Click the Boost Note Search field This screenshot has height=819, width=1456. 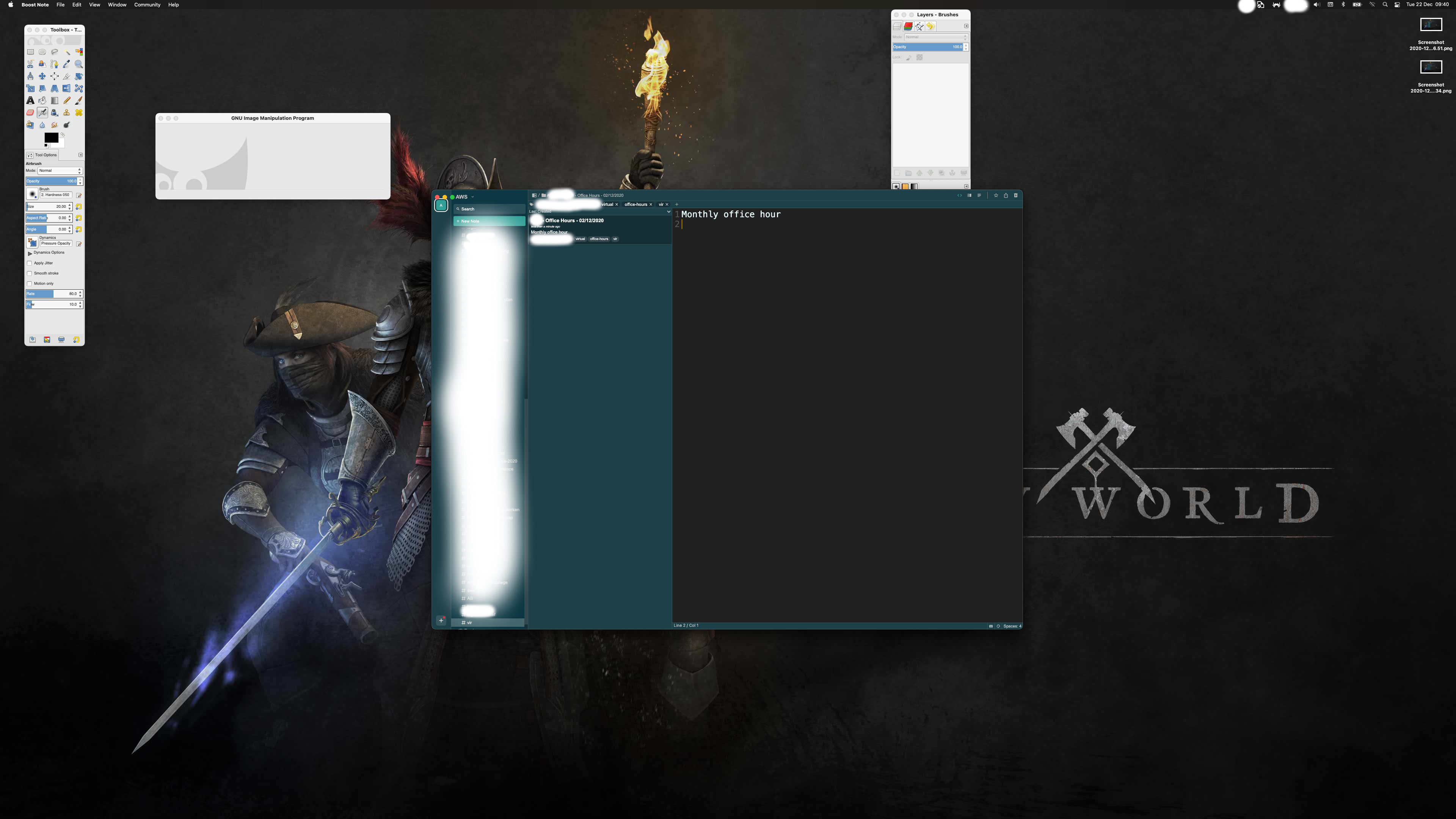[490, 209]
